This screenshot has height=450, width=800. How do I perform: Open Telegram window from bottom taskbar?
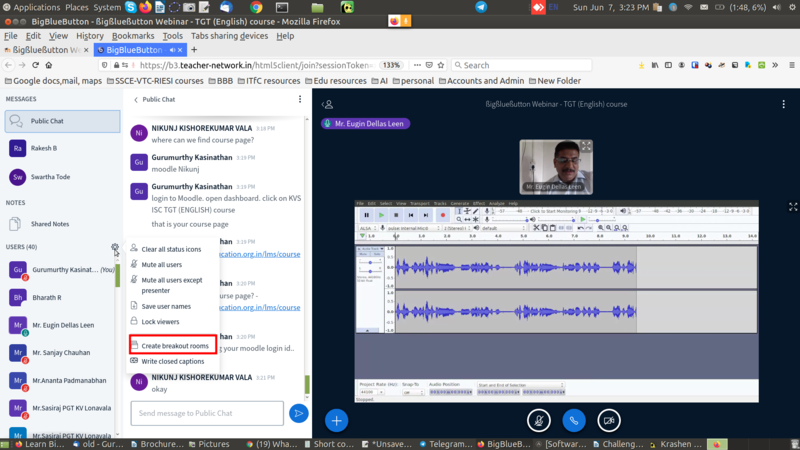(x=446, y=444)
